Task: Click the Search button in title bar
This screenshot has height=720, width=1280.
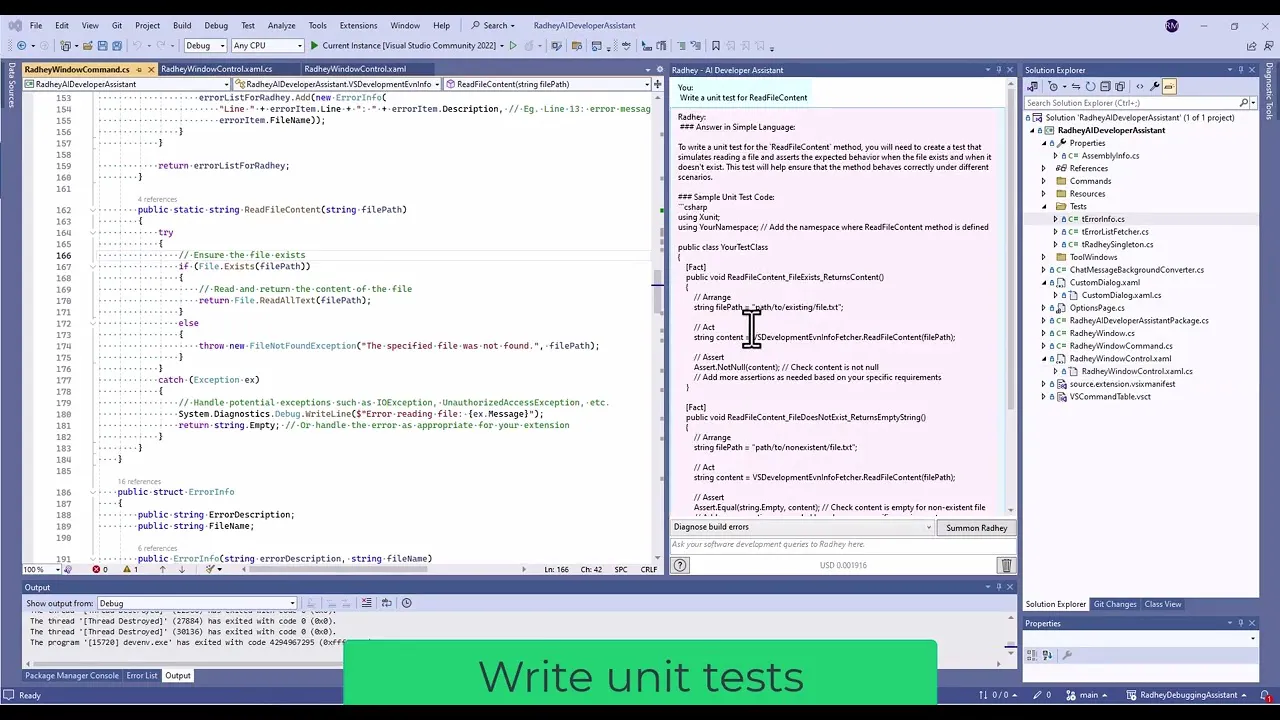Action: 493,25
